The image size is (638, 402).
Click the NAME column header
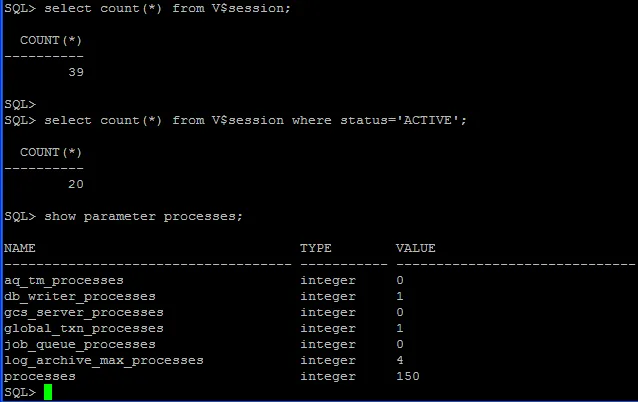coord(19,248)
